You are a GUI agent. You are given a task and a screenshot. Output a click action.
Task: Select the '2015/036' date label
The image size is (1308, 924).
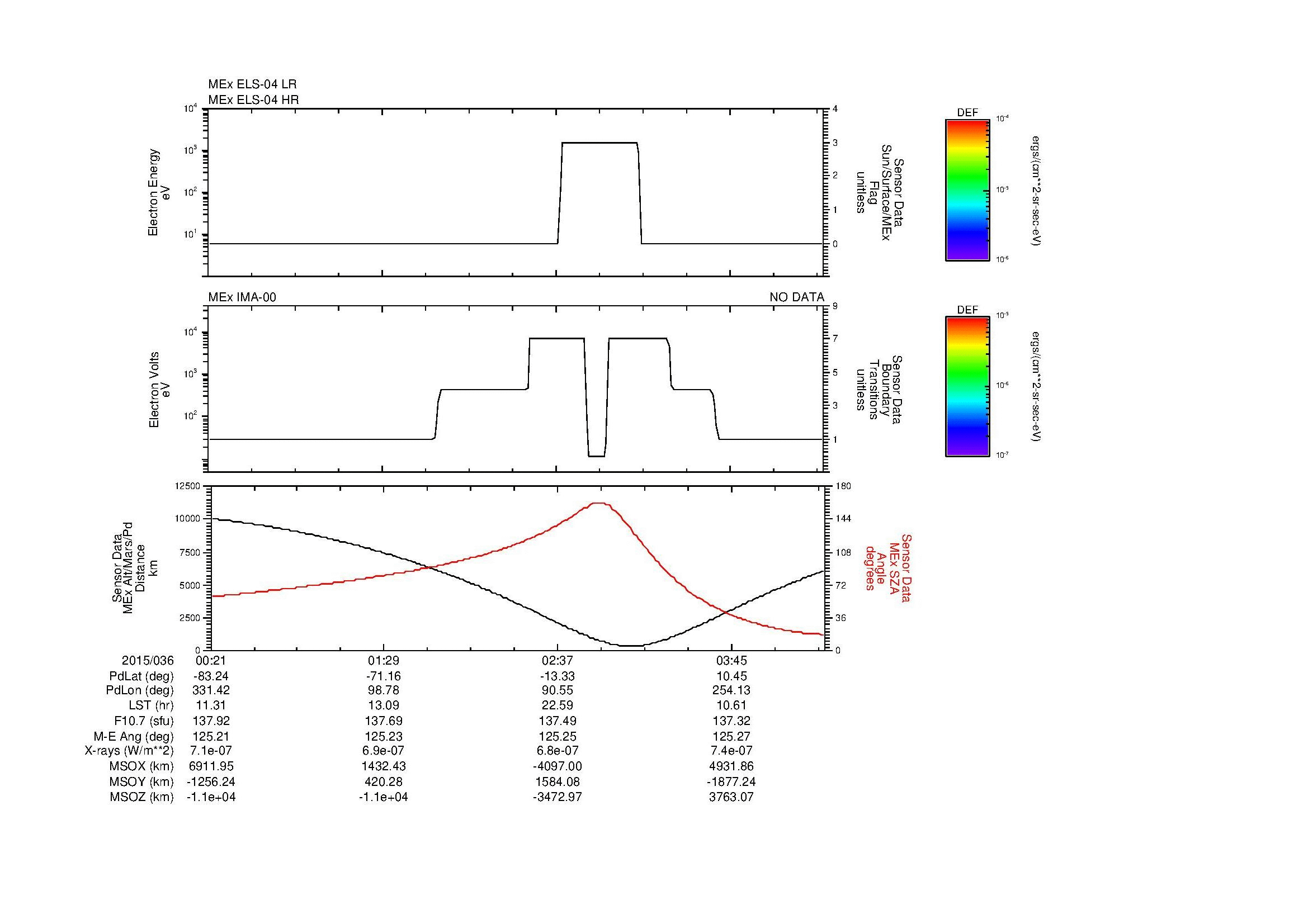(x=148, y=661)
